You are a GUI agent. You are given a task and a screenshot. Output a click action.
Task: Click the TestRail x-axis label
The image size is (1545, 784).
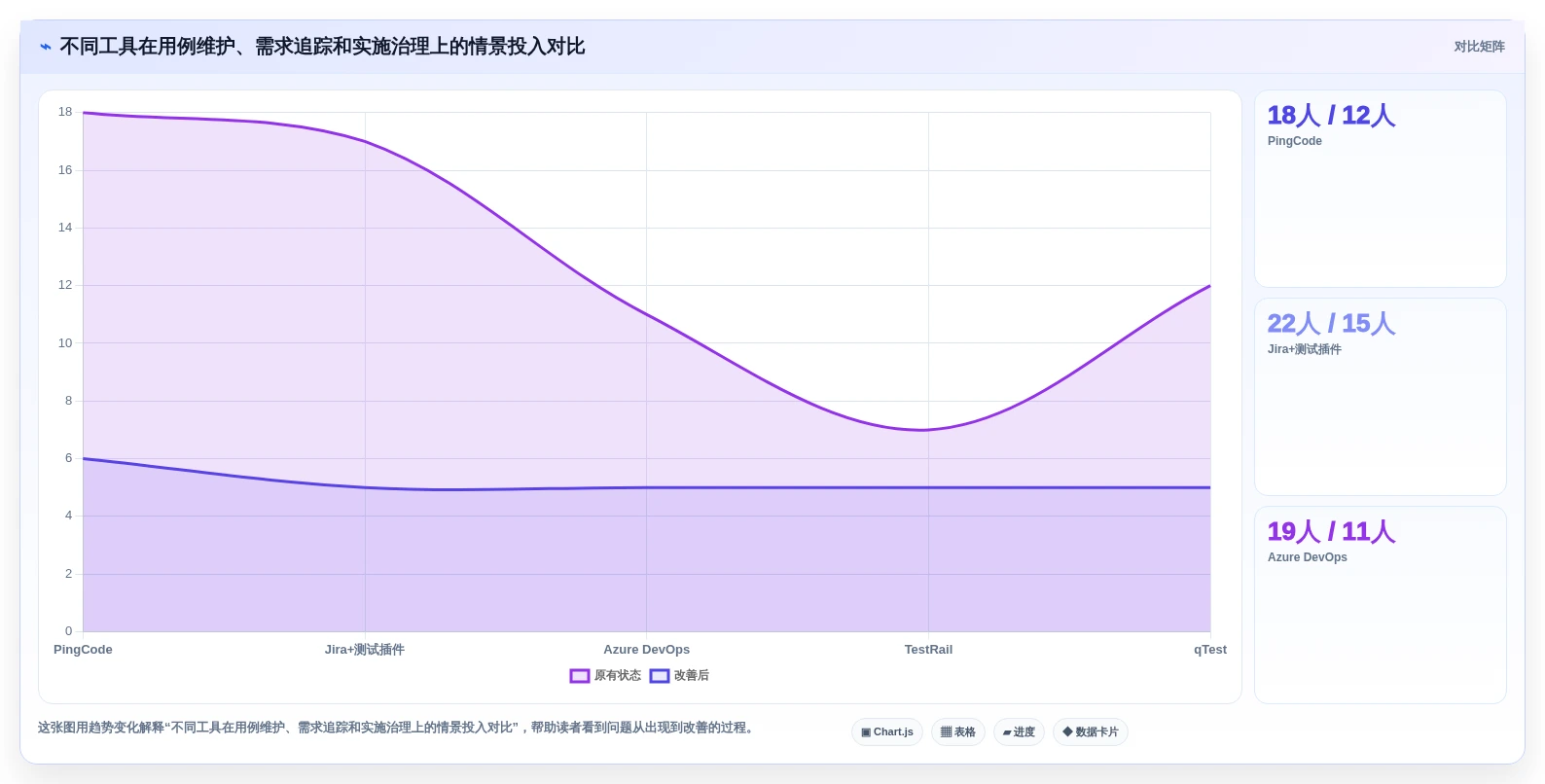click(x=928, y=650)
